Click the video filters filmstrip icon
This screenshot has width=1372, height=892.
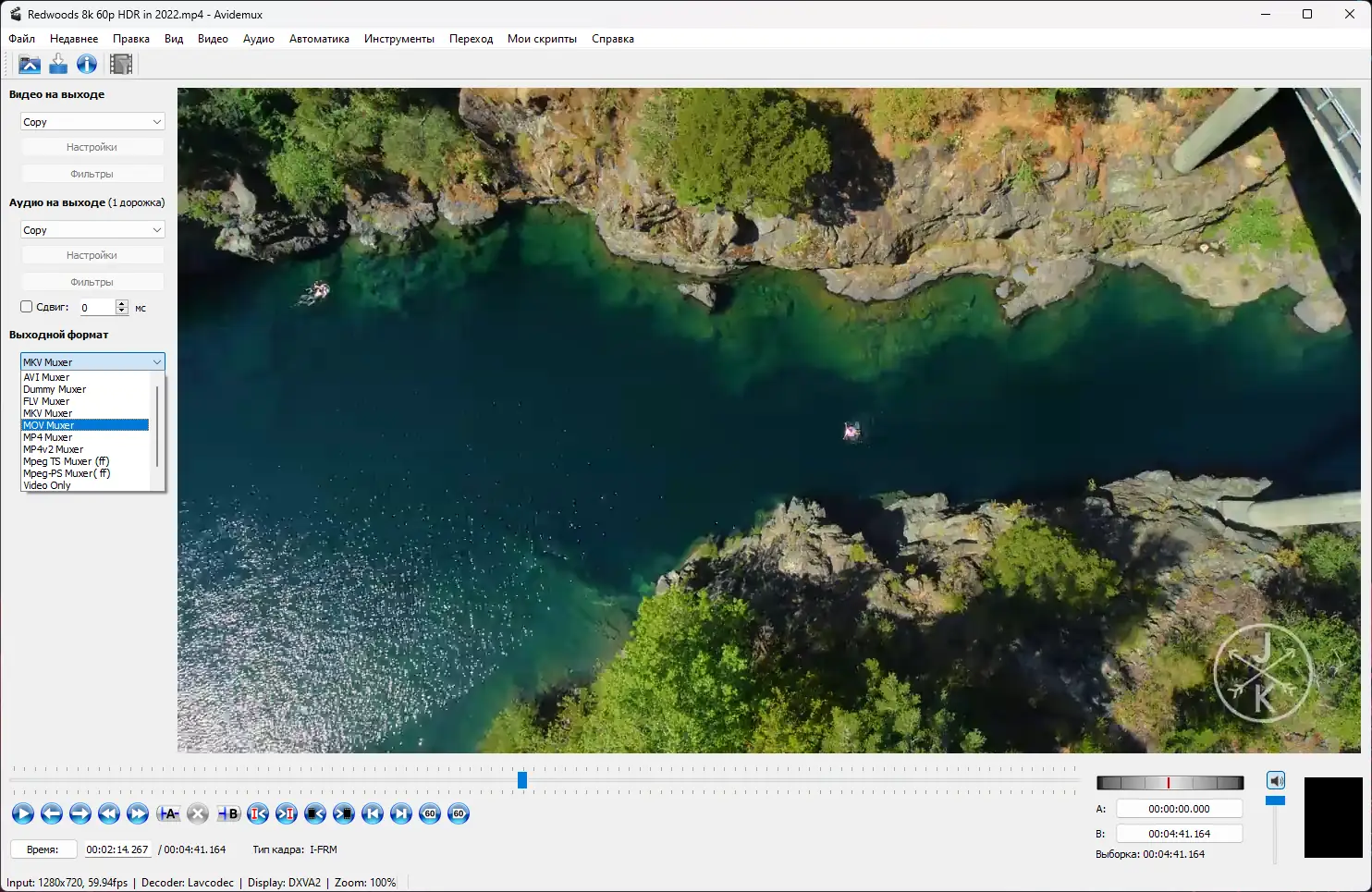121,64
